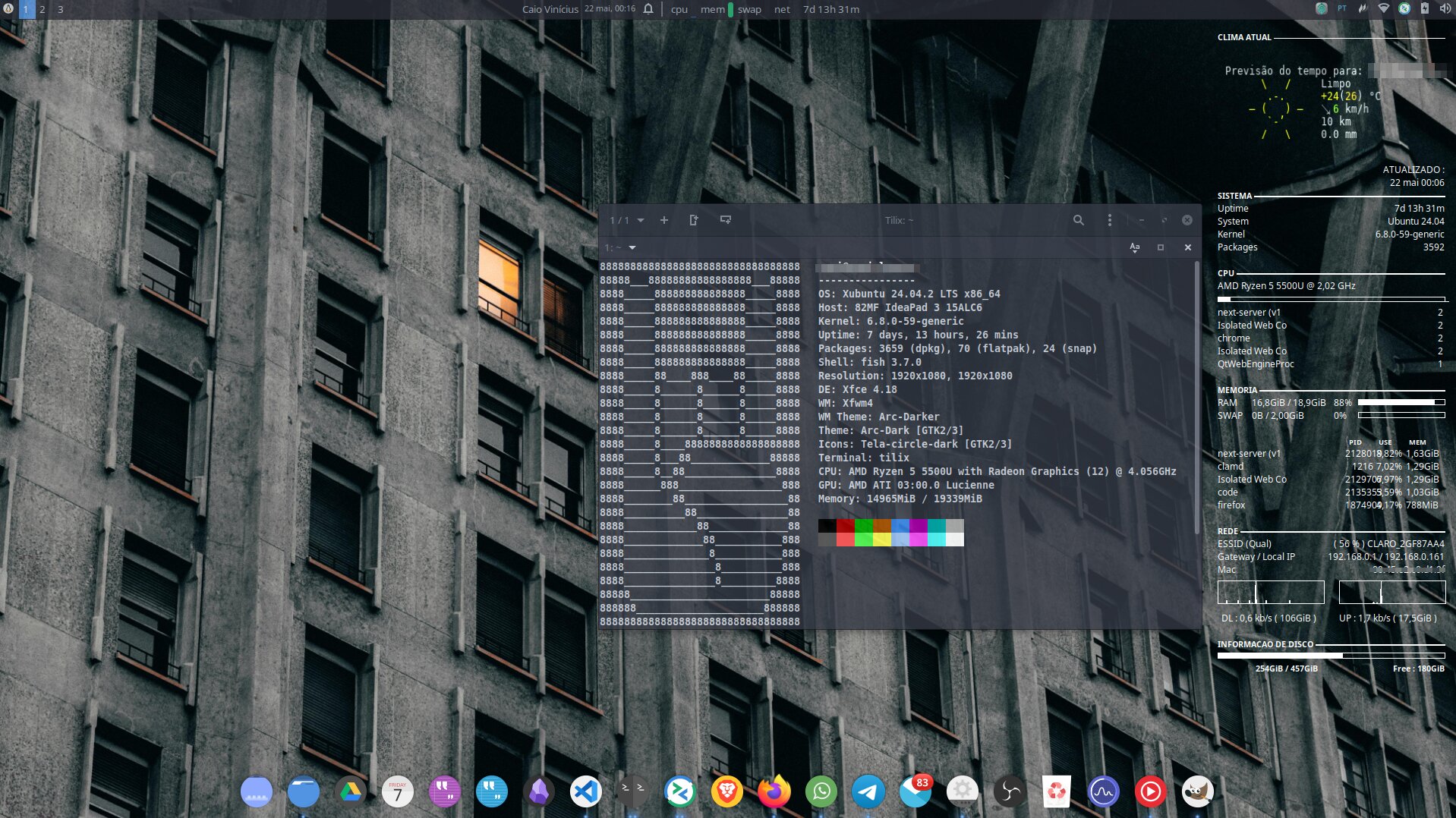Expand the Tilix session switcher 1 / 1
Viewport: 1456px width, 818px height.
tap(627, 220)
